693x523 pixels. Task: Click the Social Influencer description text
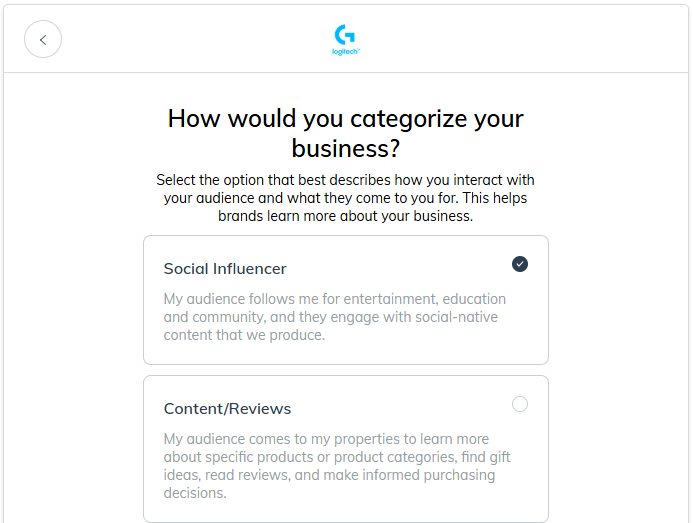(335, 317)
